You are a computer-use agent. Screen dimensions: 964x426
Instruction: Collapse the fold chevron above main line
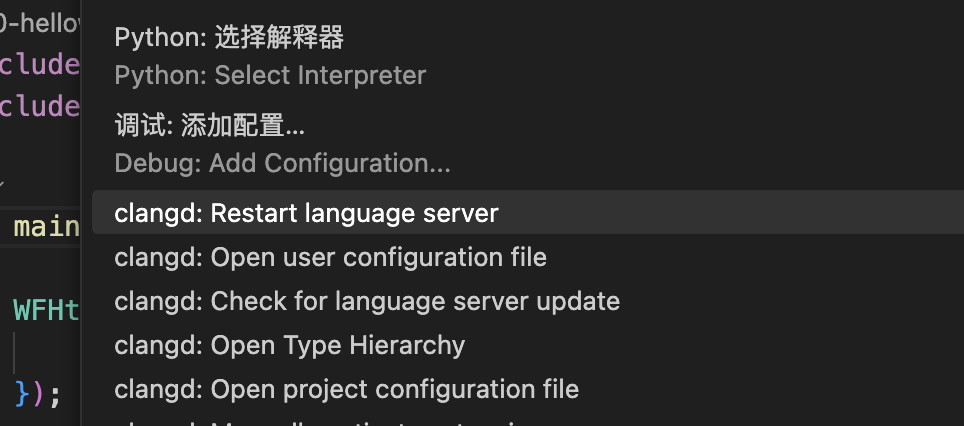tap(2, 184)
